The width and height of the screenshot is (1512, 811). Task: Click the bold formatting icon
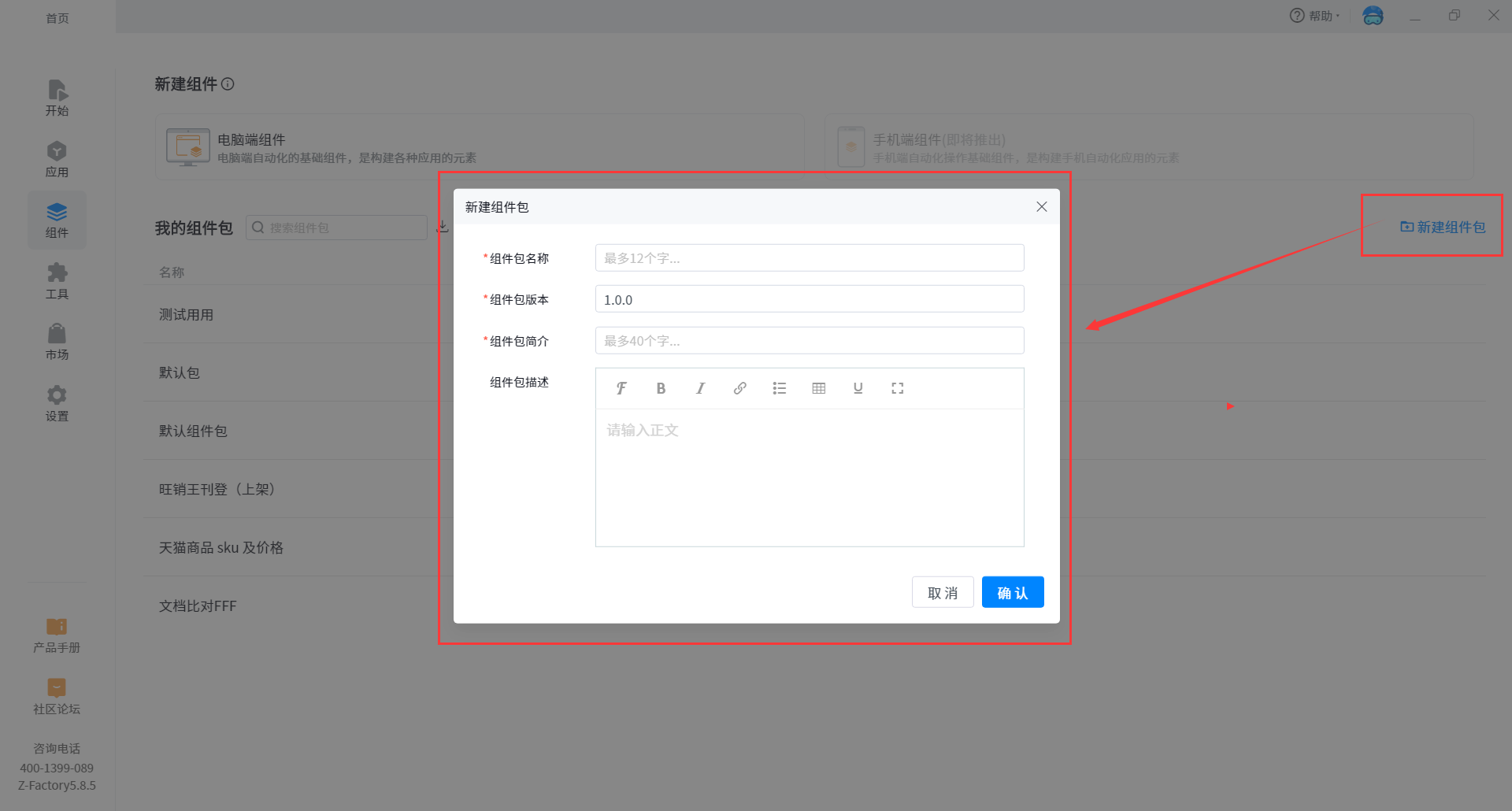pyautogui.click(x=661, y=388)
